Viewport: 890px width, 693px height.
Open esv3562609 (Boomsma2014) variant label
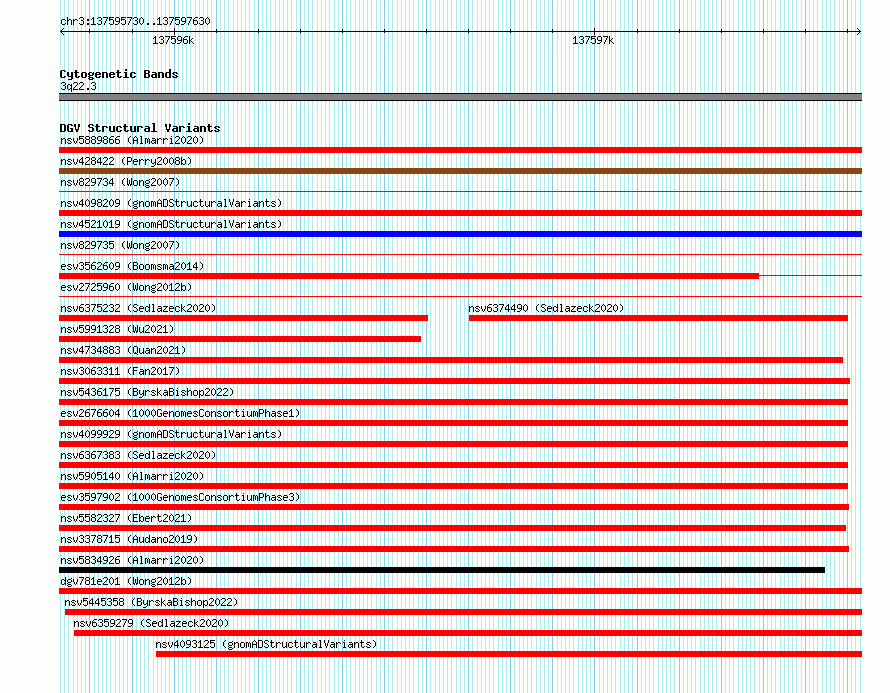point(132,266)
